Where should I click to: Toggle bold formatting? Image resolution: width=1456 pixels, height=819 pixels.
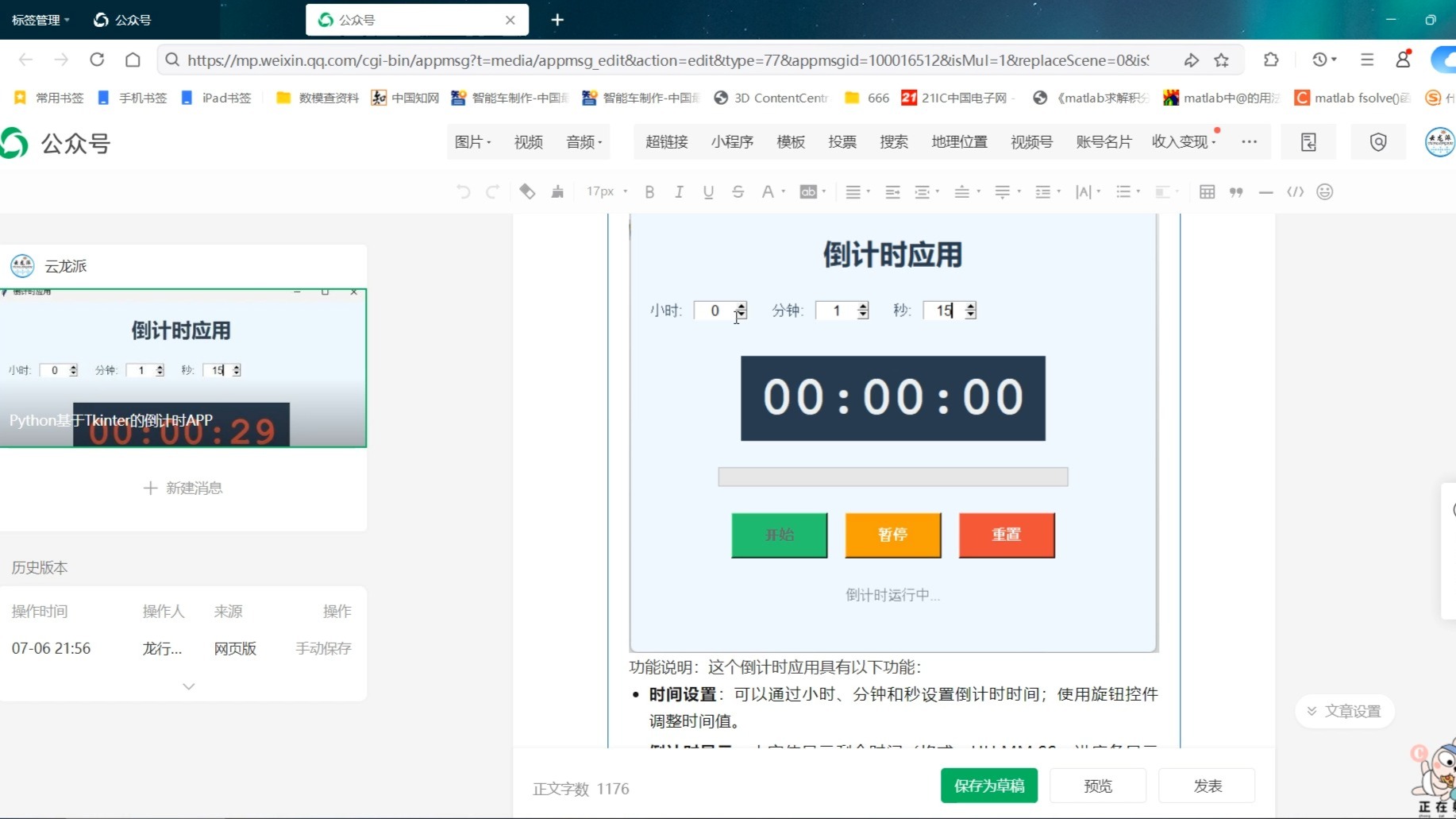pos(649,191)
